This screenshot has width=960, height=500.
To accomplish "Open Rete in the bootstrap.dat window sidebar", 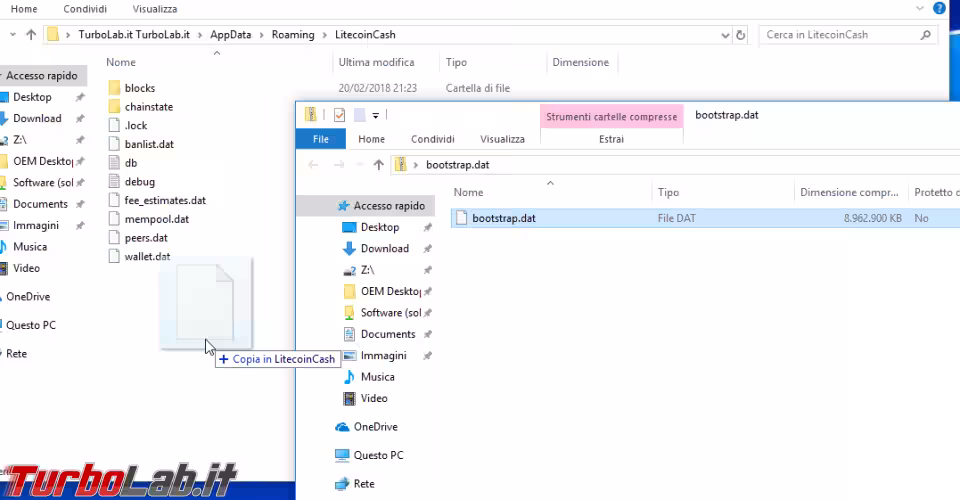I will [x=364, y=483].
